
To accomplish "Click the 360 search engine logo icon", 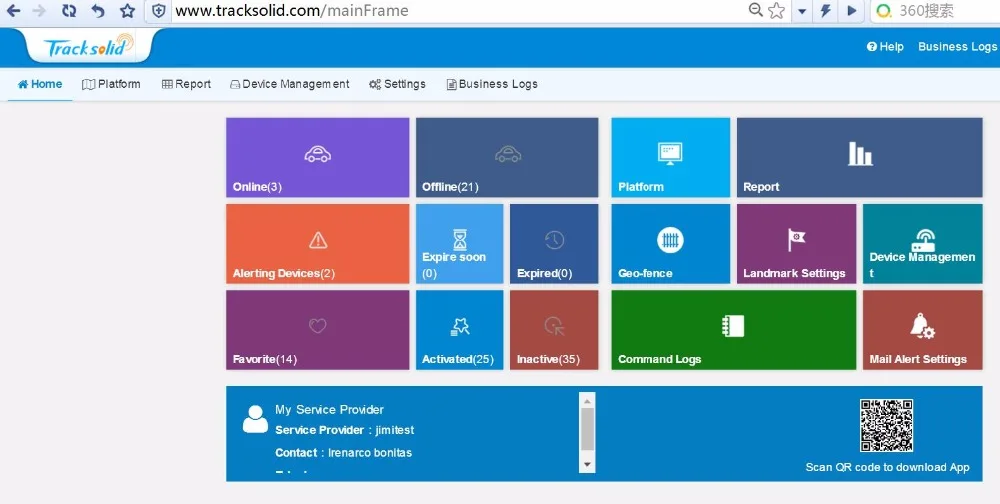I will point(884,11).
